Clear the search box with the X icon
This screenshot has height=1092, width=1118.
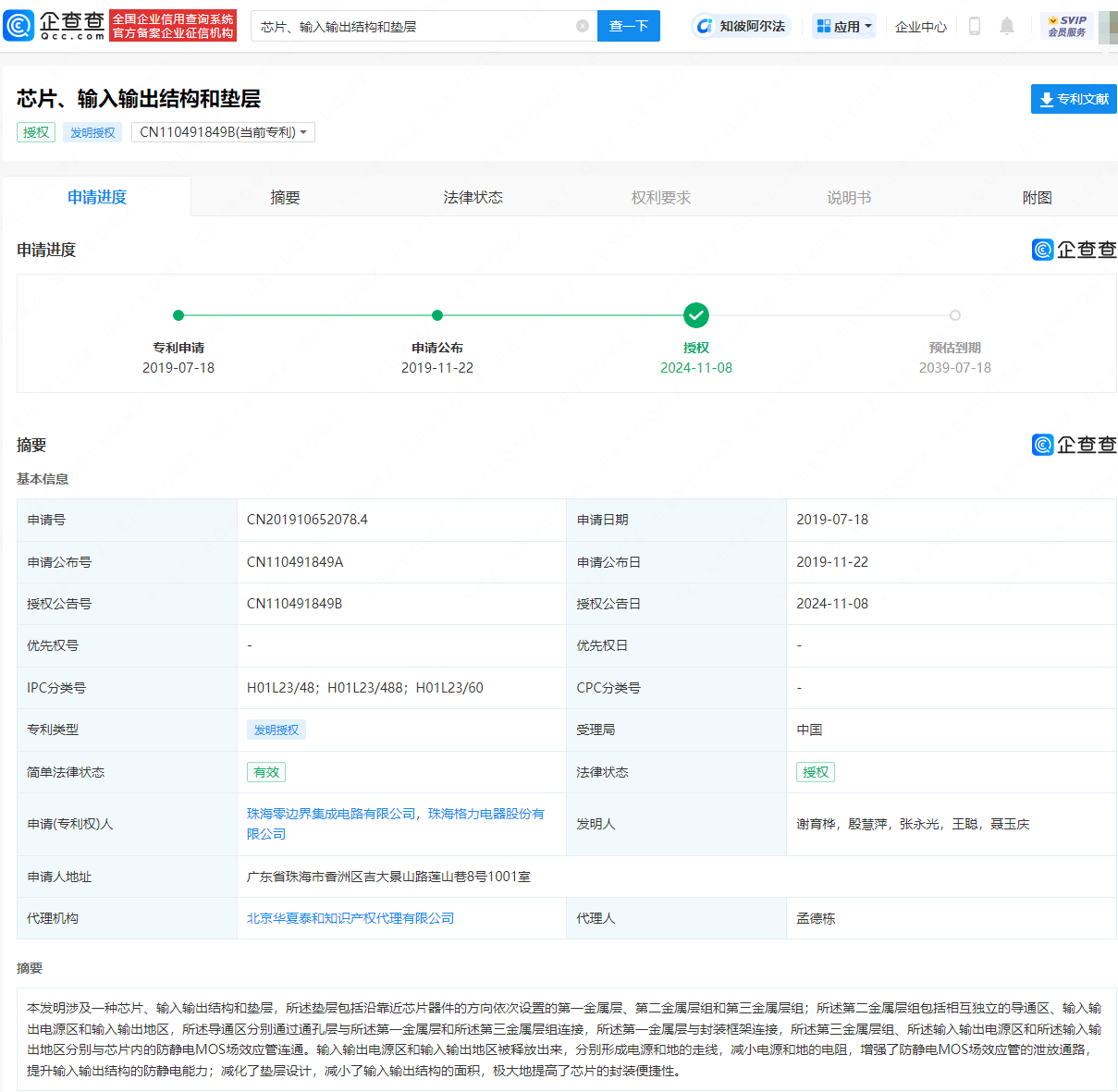[x=583, y=26]
